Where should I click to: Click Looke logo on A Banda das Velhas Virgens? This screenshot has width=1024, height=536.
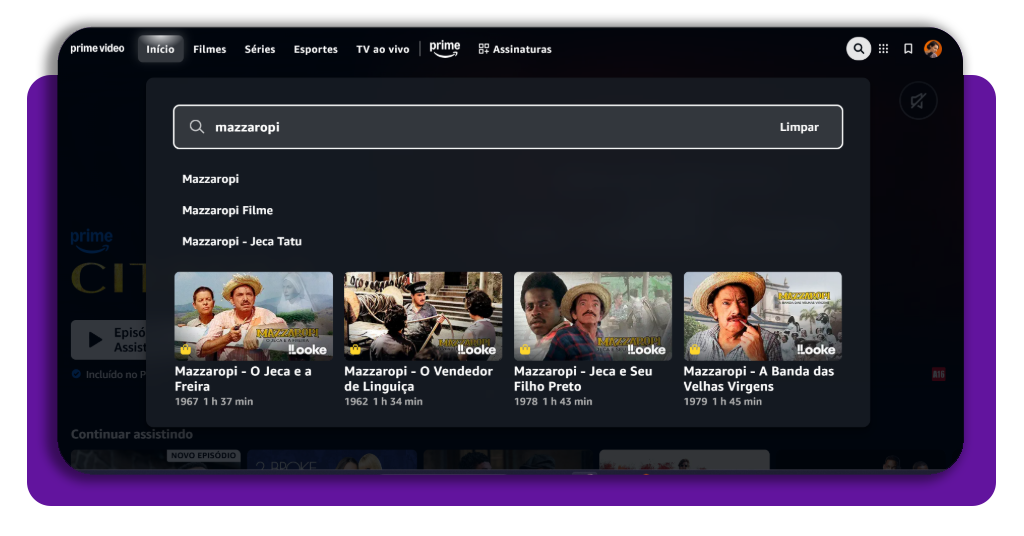[816, 350]
